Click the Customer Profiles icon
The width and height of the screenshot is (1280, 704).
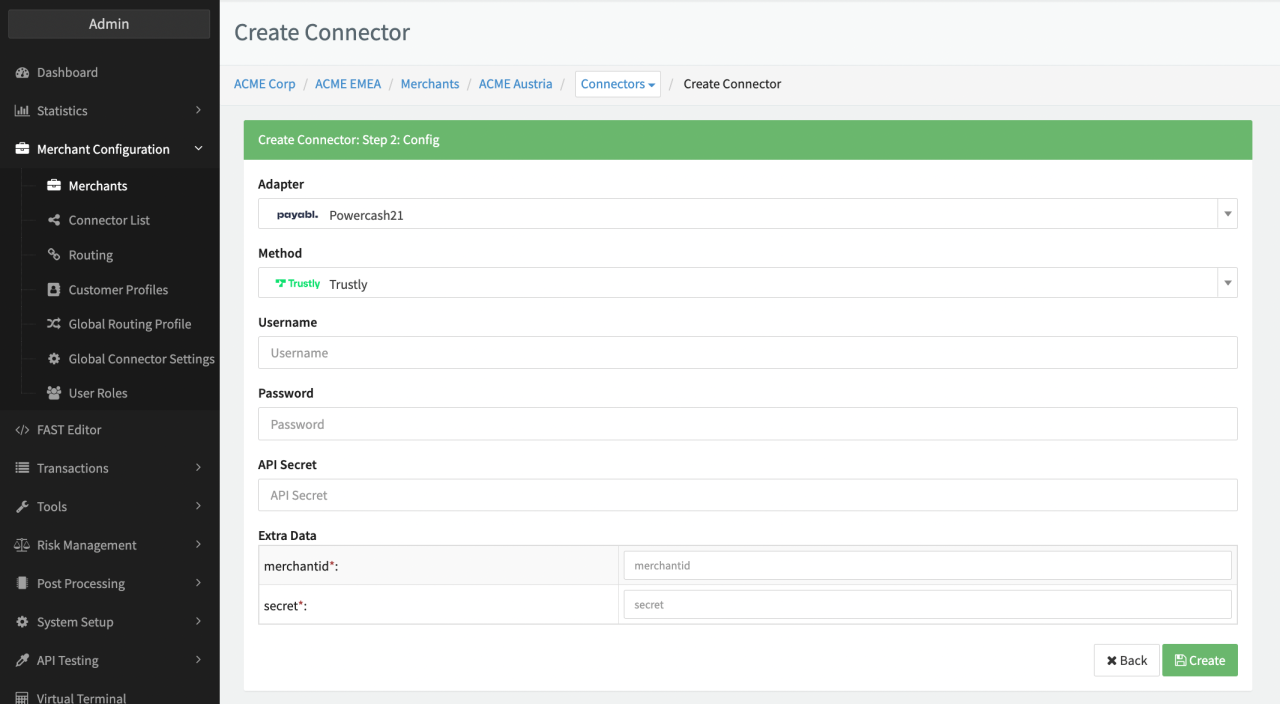pyautogui.click(x=54, y=290)
